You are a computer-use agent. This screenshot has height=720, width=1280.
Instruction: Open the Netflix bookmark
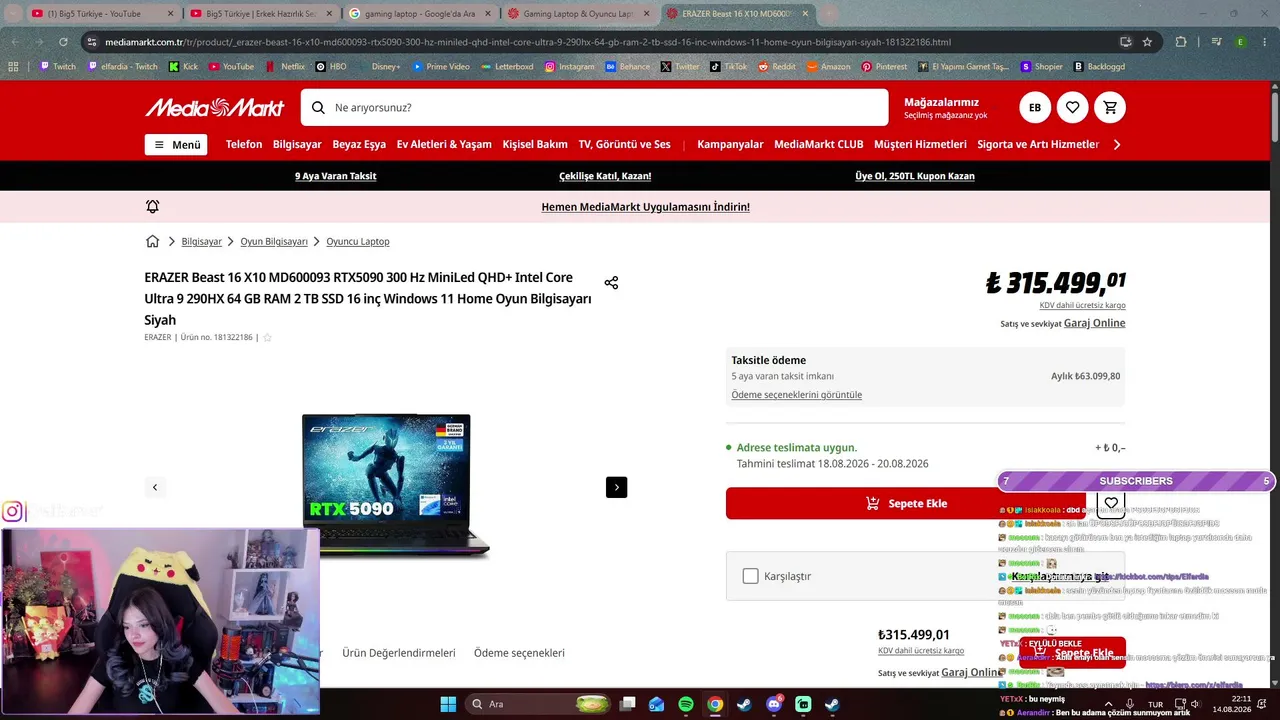[x=285, y=66]
